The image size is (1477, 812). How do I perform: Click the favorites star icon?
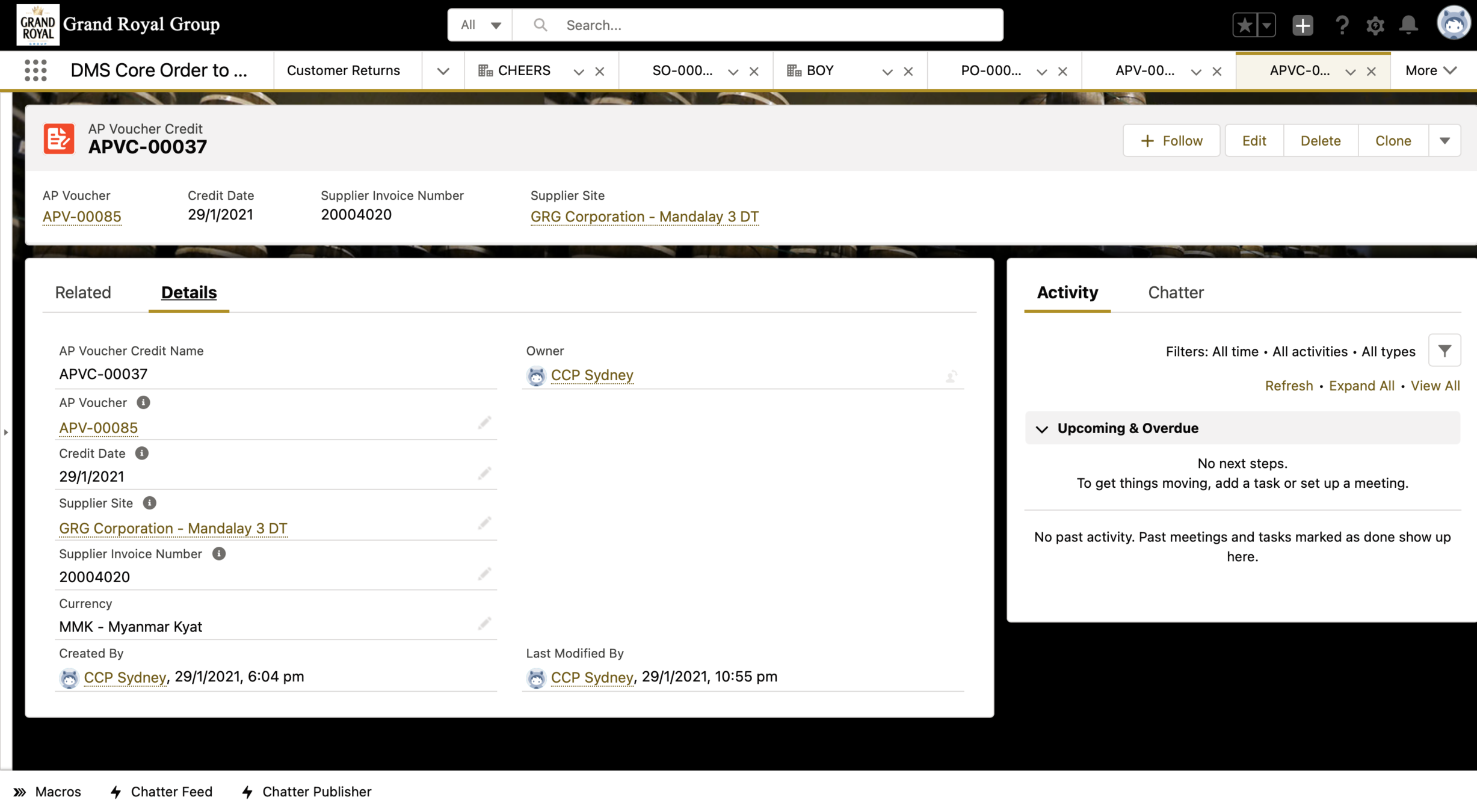[x=1244, y=25]
